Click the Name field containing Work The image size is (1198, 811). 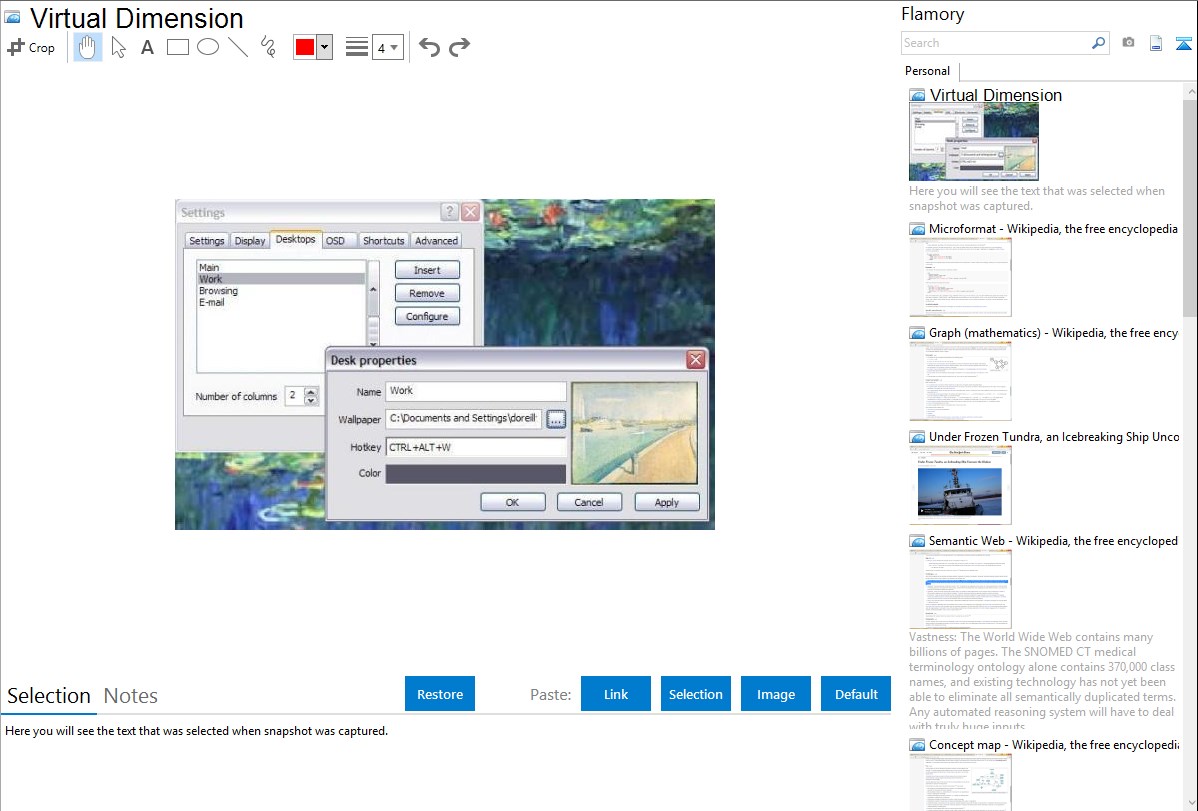coord(475,391)
